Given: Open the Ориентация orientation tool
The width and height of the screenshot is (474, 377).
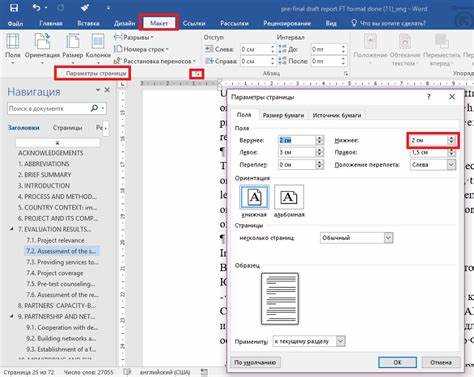Looking at the screenshot, I should click(x=42, y=47).
